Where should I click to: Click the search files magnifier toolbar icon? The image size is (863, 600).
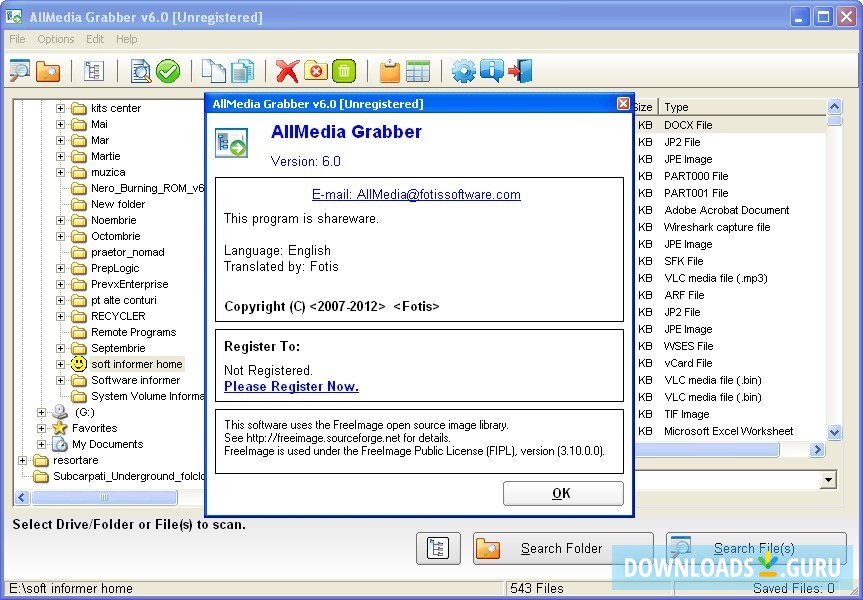(20, 71)
